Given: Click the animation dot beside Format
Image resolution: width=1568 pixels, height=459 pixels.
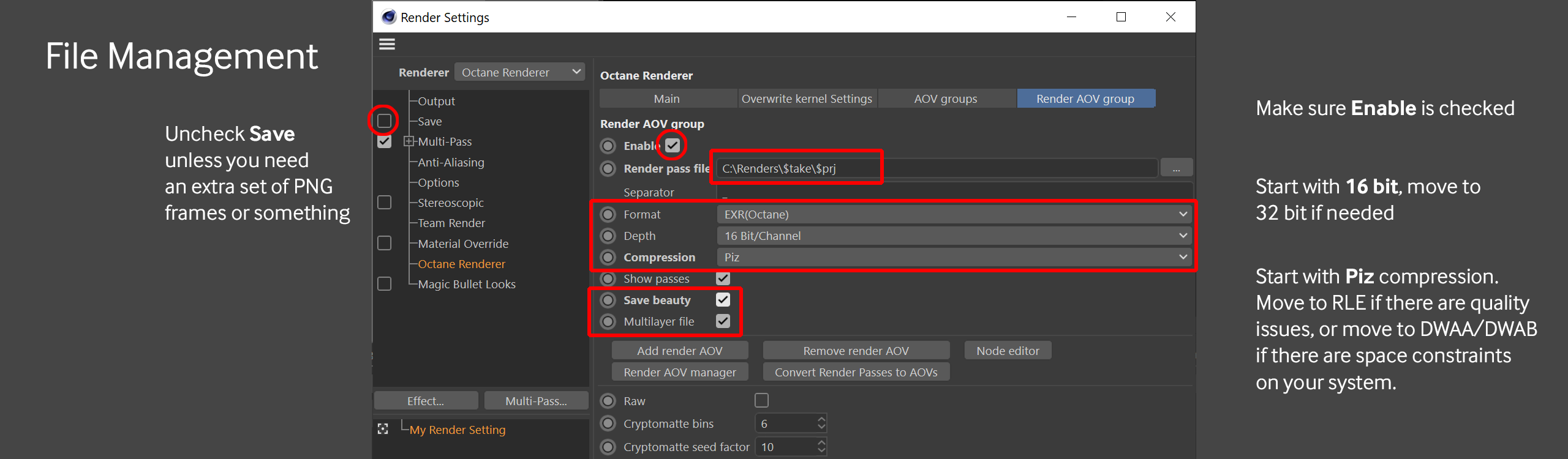Looking at the screenshot, I should [608, 214].
